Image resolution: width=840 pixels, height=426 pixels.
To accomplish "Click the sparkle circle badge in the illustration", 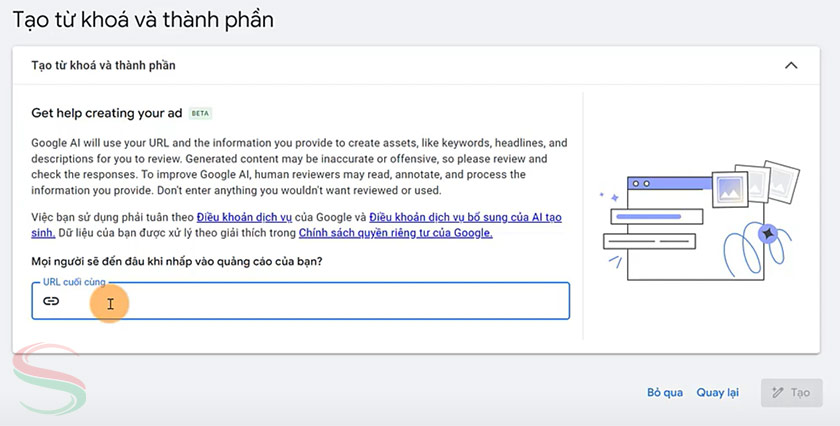I will pos(767,234).
